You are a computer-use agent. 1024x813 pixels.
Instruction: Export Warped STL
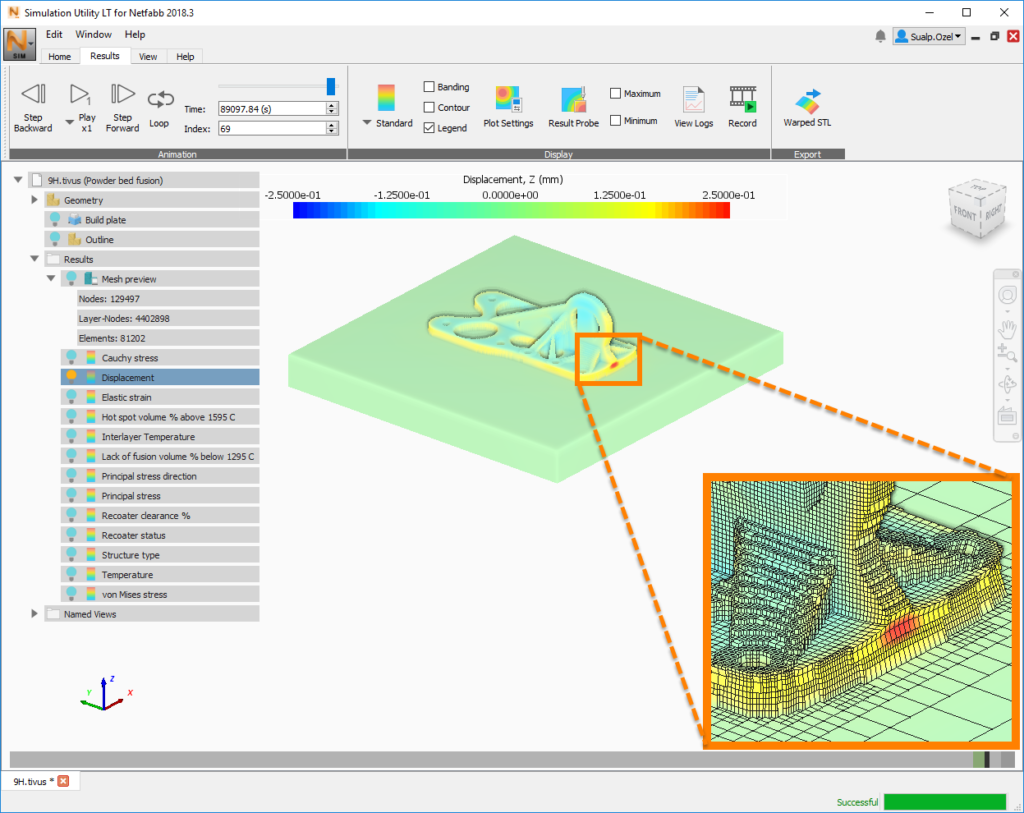(807, 101)
